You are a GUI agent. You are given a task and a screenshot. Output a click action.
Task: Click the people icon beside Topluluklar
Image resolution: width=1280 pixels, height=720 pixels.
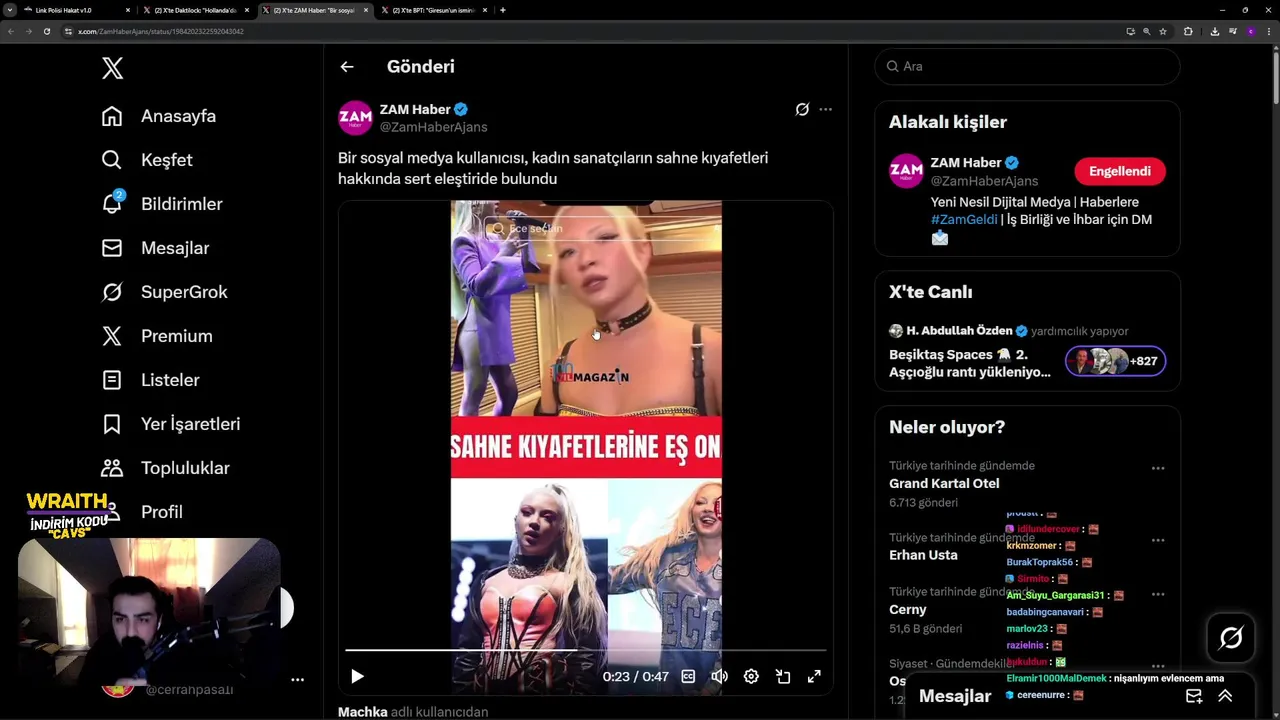click(x=112, y=468)
